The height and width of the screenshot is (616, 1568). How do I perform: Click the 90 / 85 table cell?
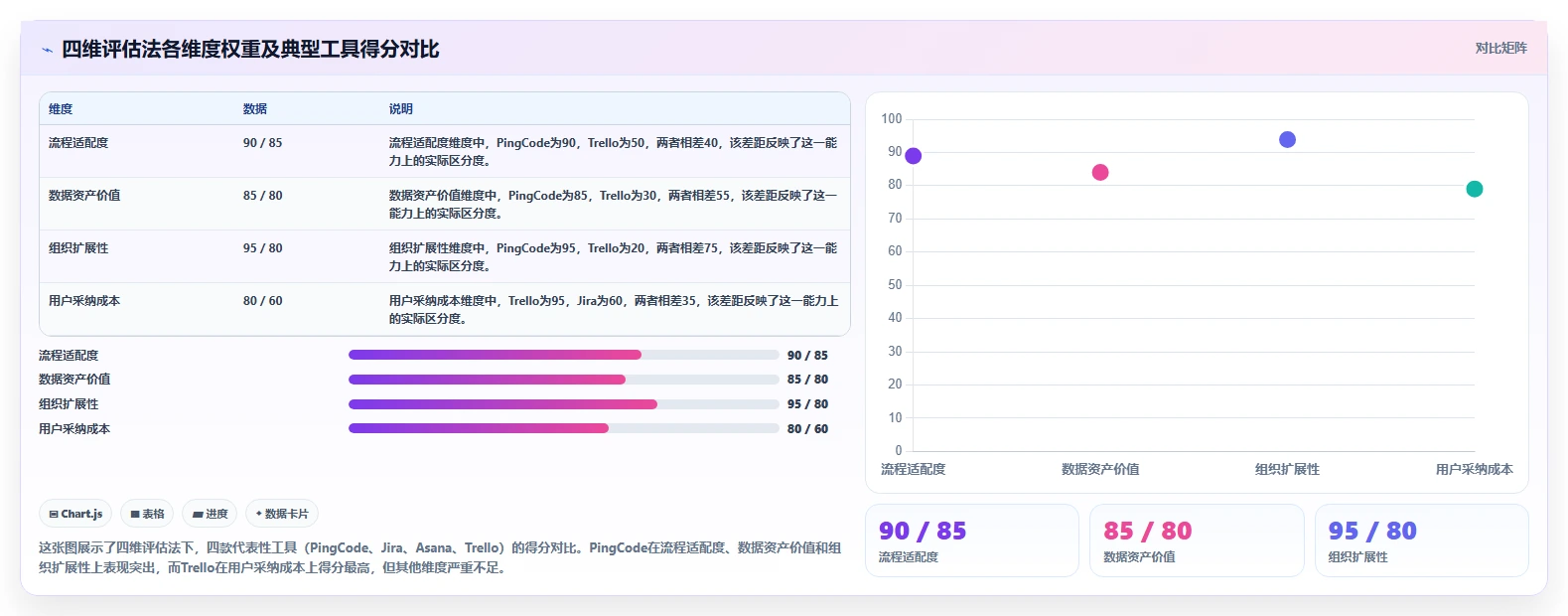click(262, 143)
